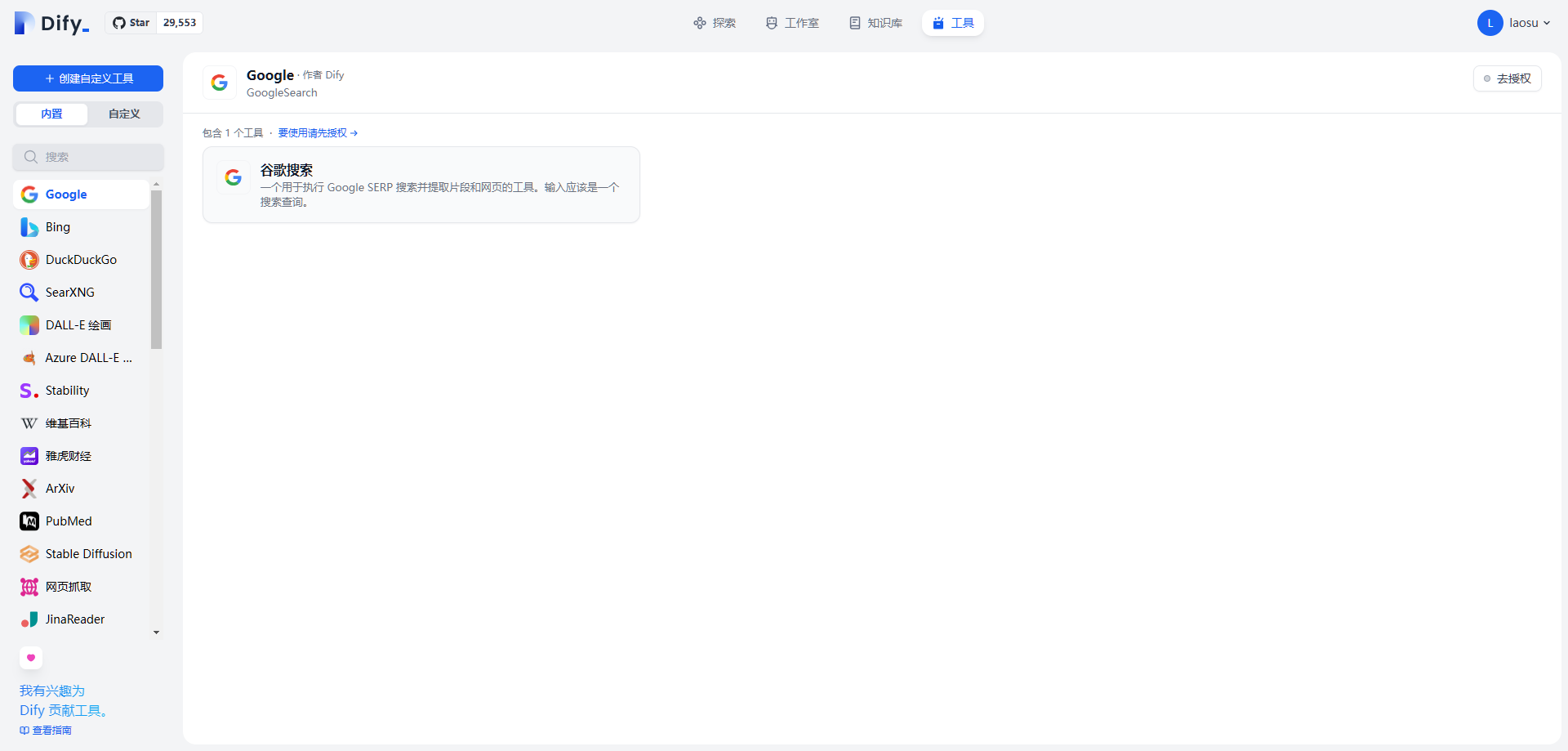Click the pink heart icon

(31, 658)
